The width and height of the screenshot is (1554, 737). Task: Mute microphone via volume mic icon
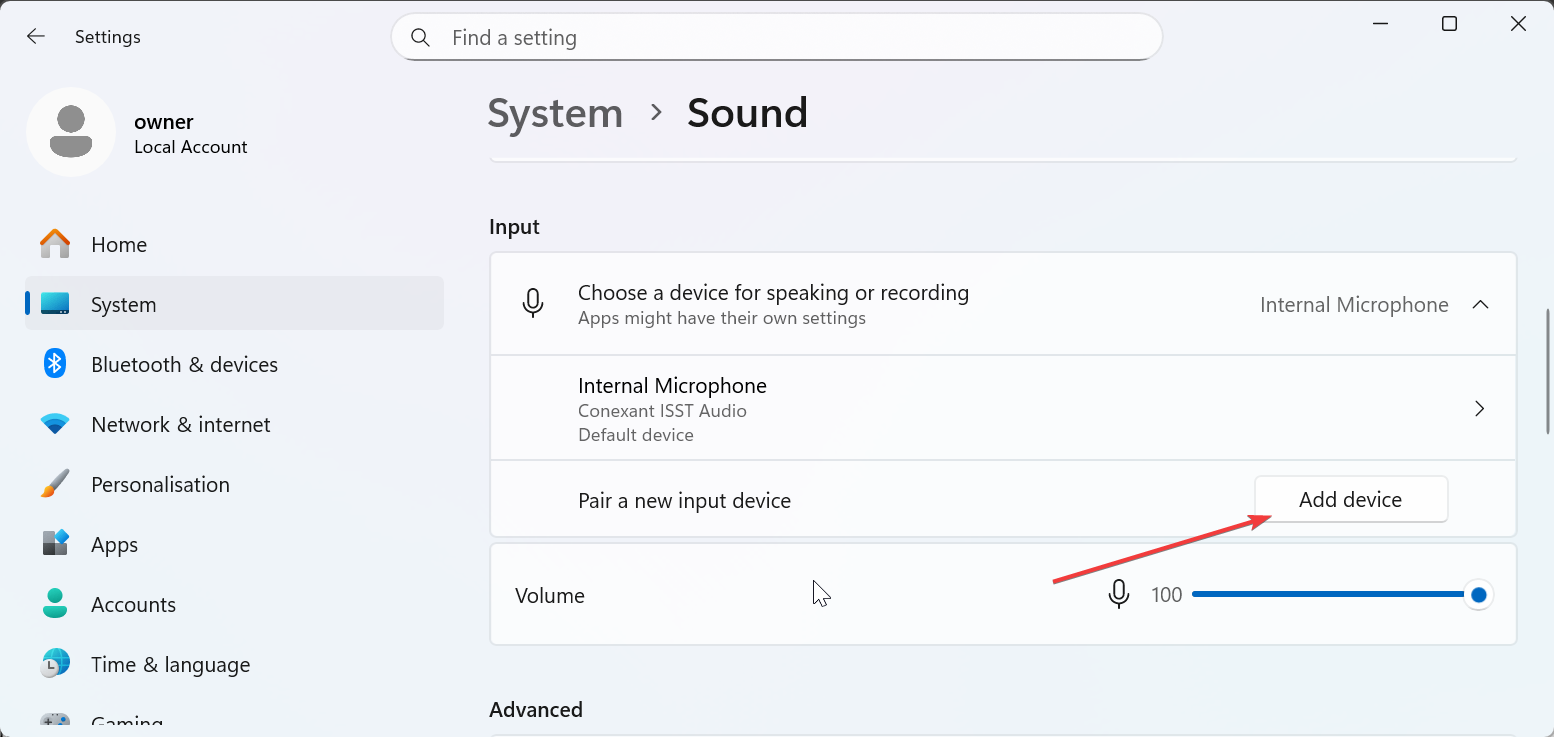click(1119, 595)
